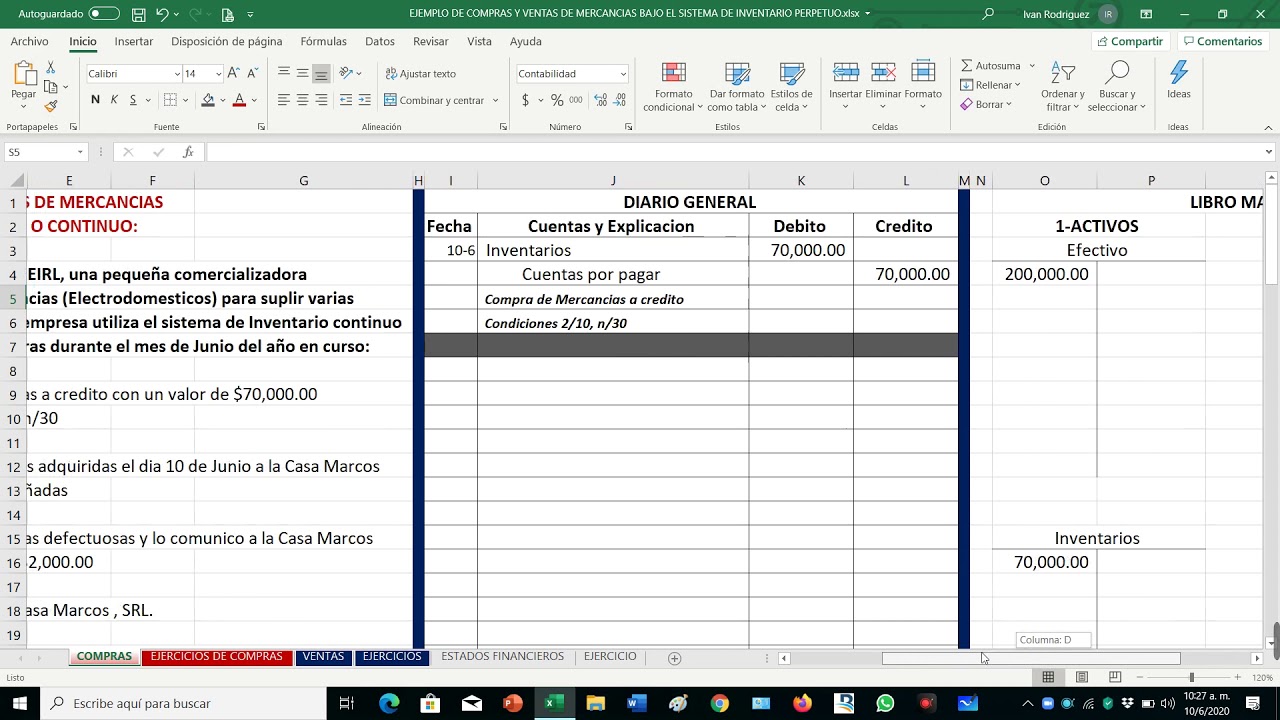Click the Cut scissors icon
The height and width of the screenshot is (720, 1280).
(51, 67)
